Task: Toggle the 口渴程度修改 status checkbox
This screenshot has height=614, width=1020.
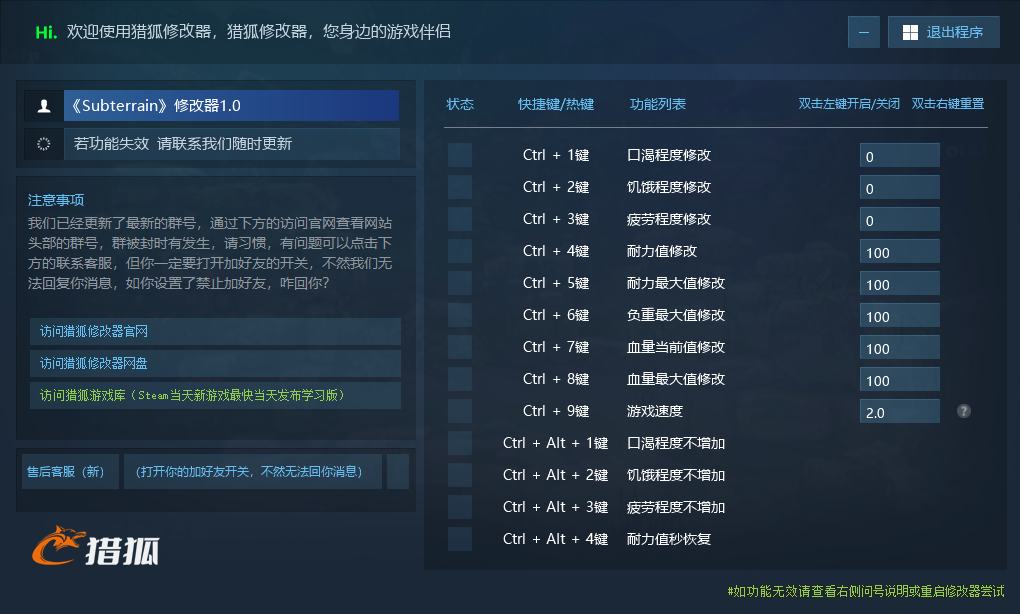Action: coord(460,155)
